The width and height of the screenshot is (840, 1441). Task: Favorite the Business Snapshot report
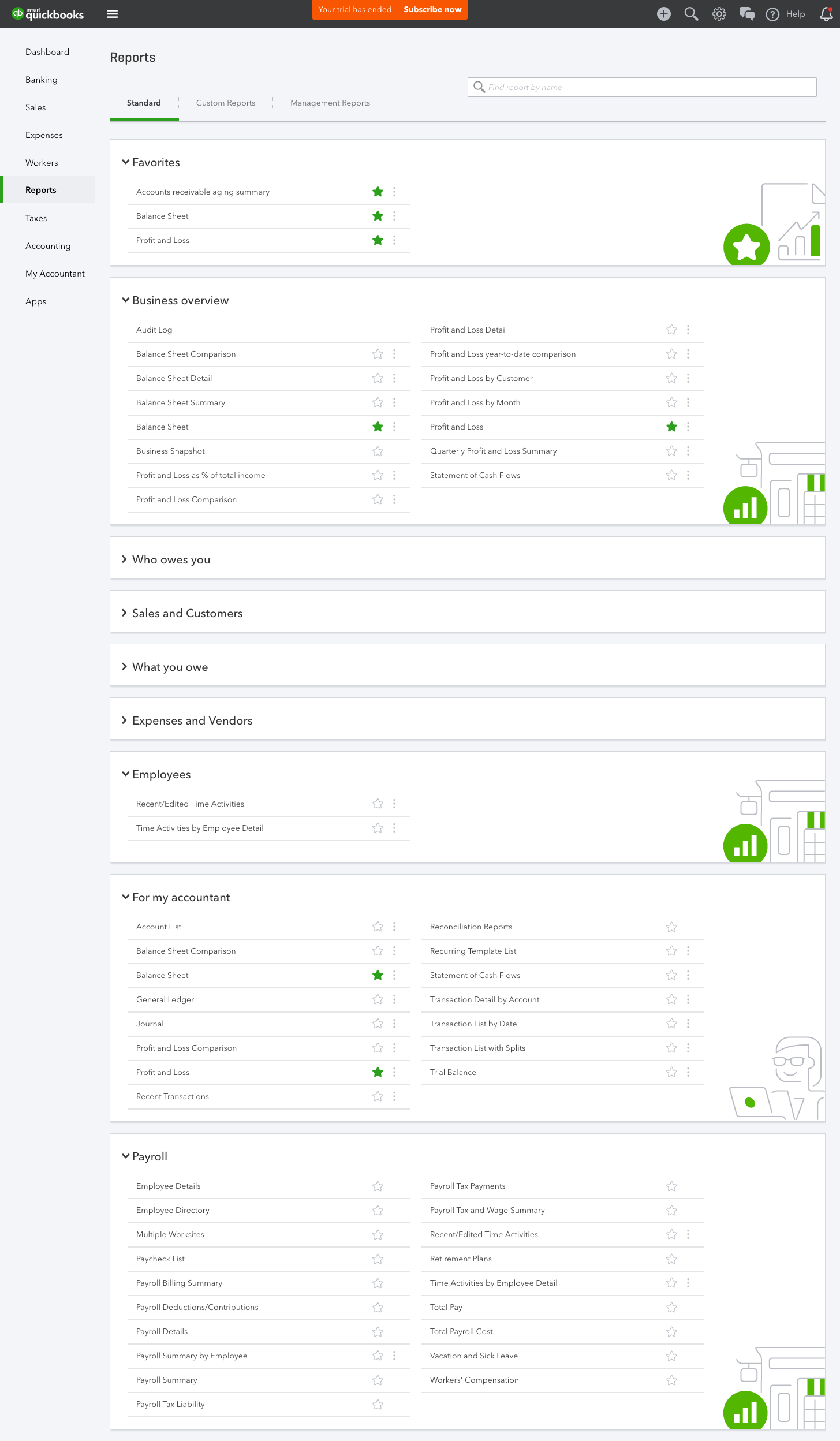click(x=378, y=451)
